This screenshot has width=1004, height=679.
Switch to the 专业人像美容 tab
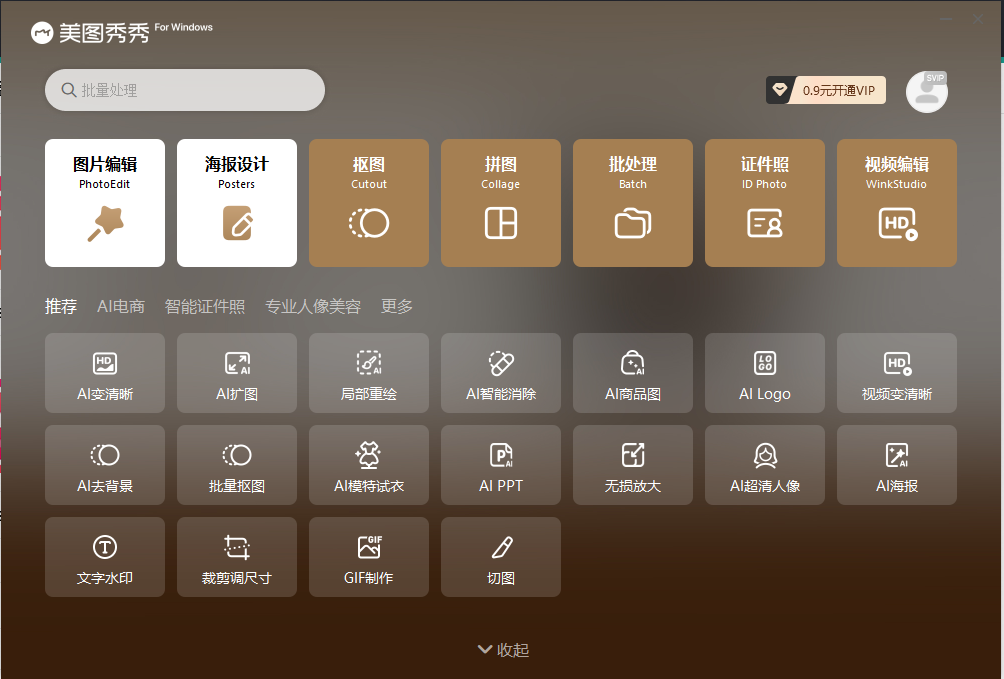click(313, 307)
